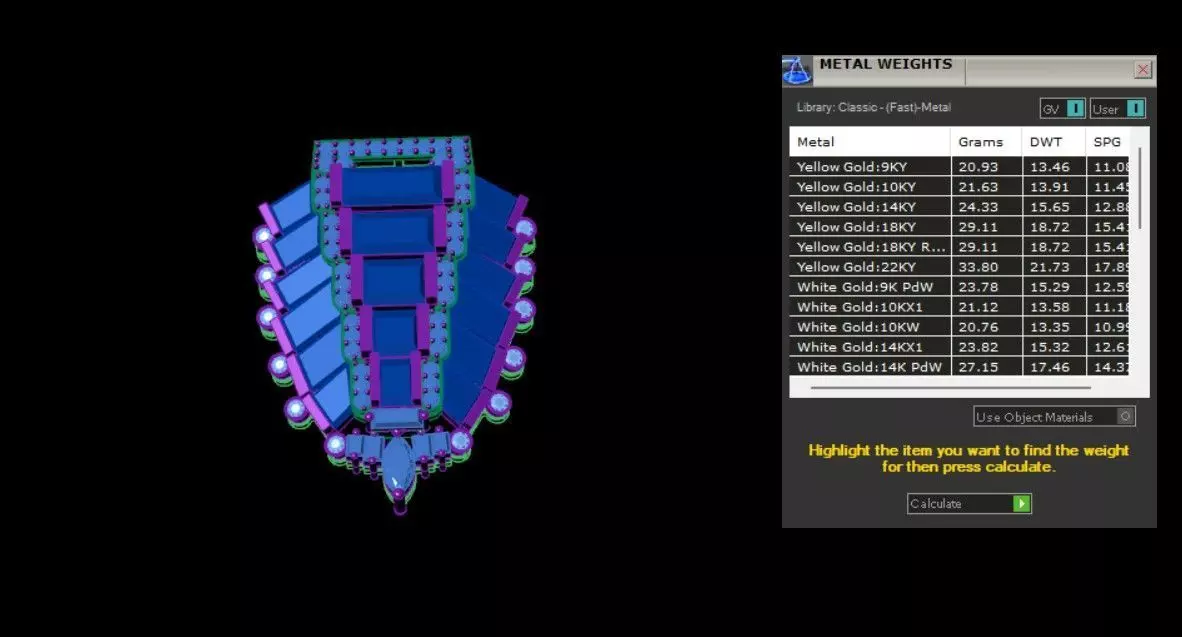This screenshot has width=1182, height=637.
Task: Select the Yellow Gold:22KY row
Action: tap(959, 267)
